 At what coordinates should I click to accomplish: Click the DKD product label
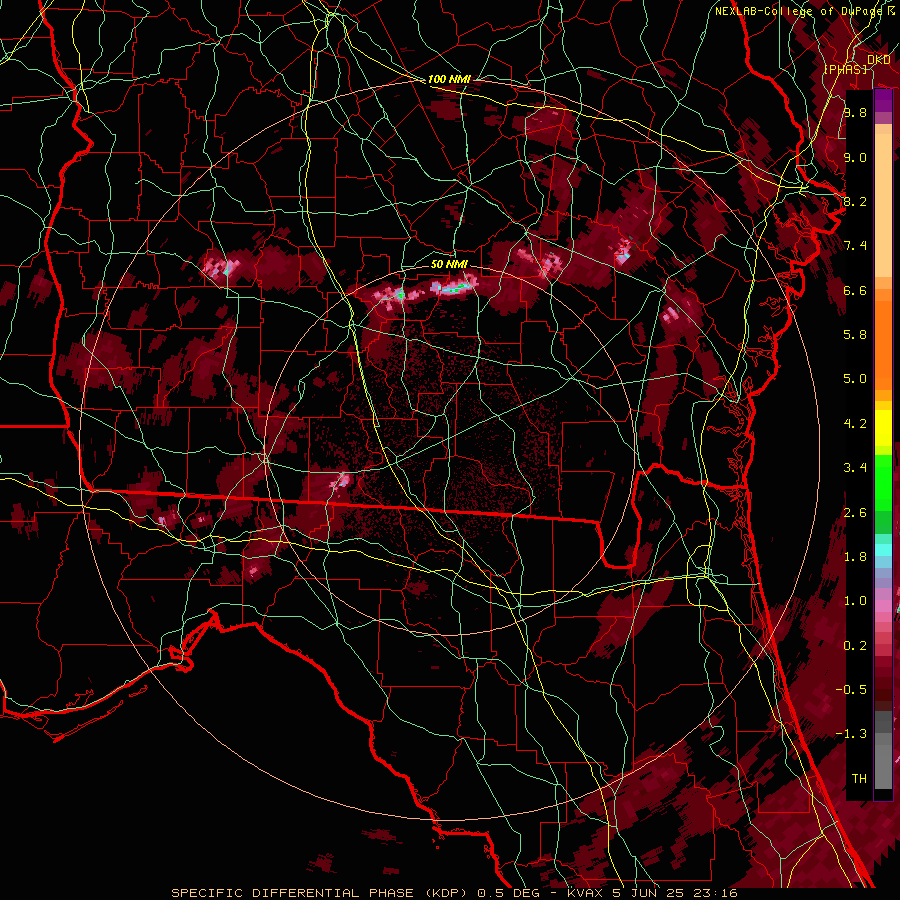pyautogui.click(x=879, y=60)
